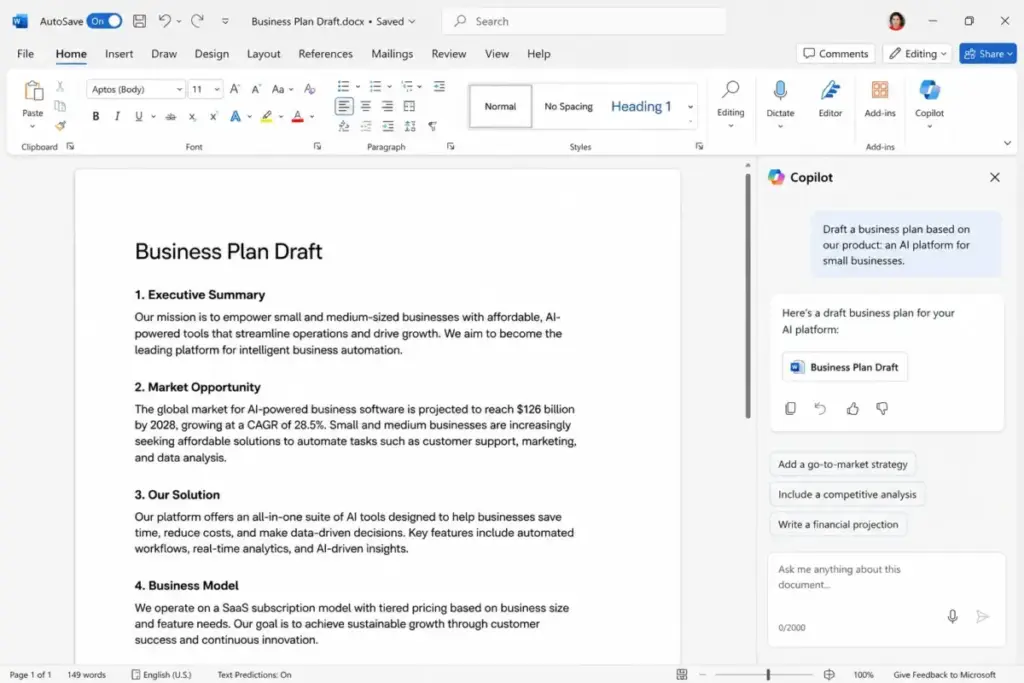The width and height of the screenshot is (1024, 683).
Task: Click send arrow in Copilot pane
Action: pyautogui.click(x=982, y=616)
